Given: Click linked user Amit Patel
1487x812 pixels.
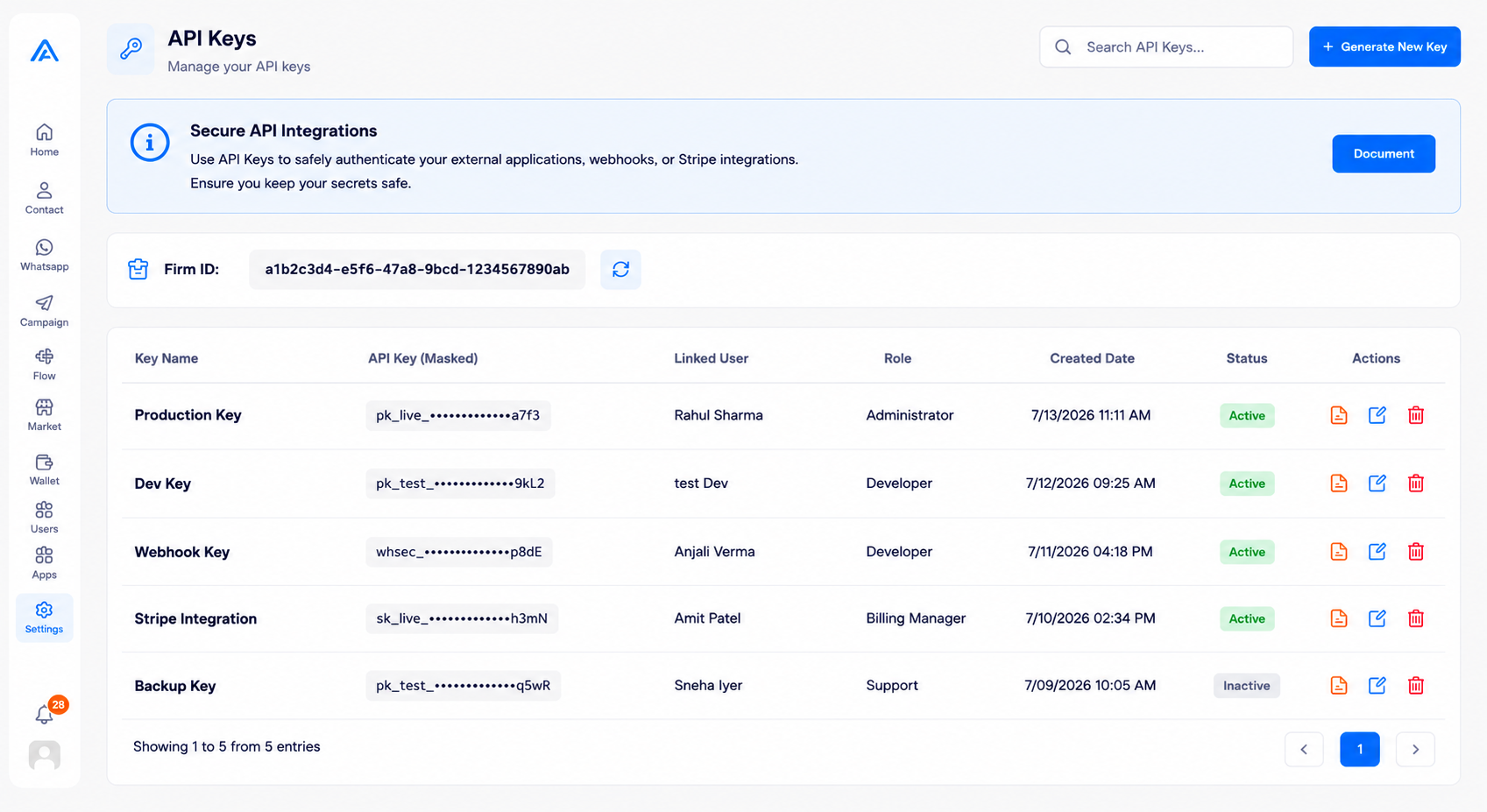Looking at the screenshot, I should [707, 618].
